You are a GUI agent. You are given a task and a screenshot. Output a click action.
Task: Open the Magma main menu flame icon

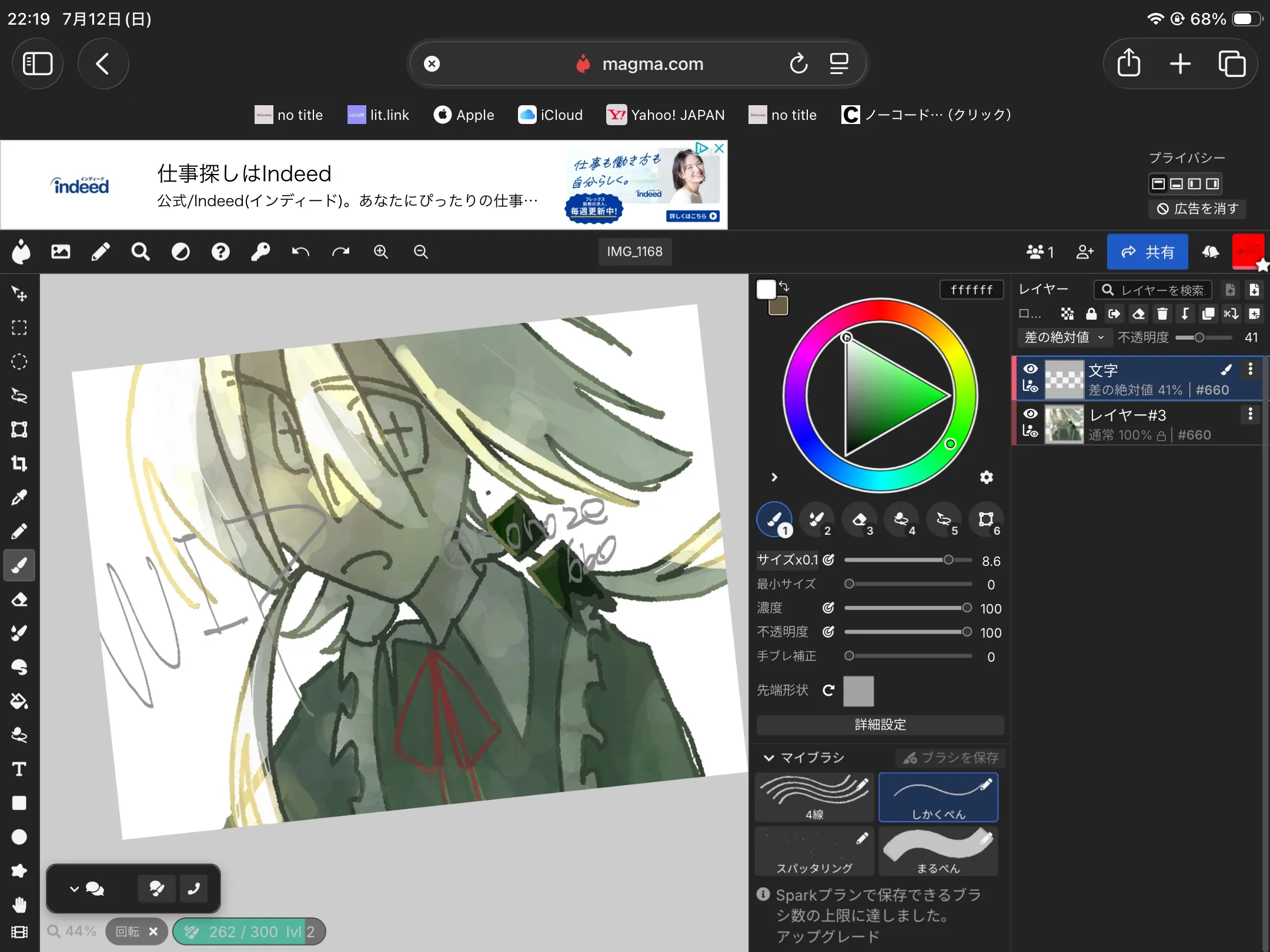point(21,252)
